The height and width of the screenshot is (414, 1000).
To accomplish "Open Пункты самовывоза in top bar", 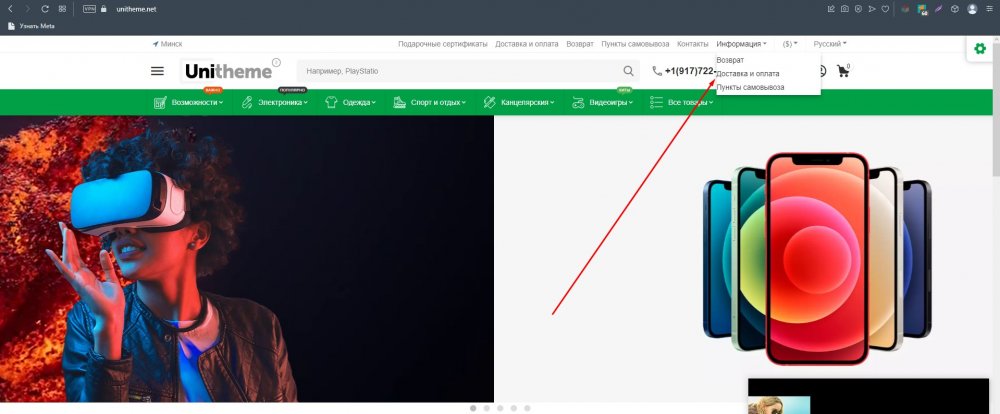I will (635, 44).
